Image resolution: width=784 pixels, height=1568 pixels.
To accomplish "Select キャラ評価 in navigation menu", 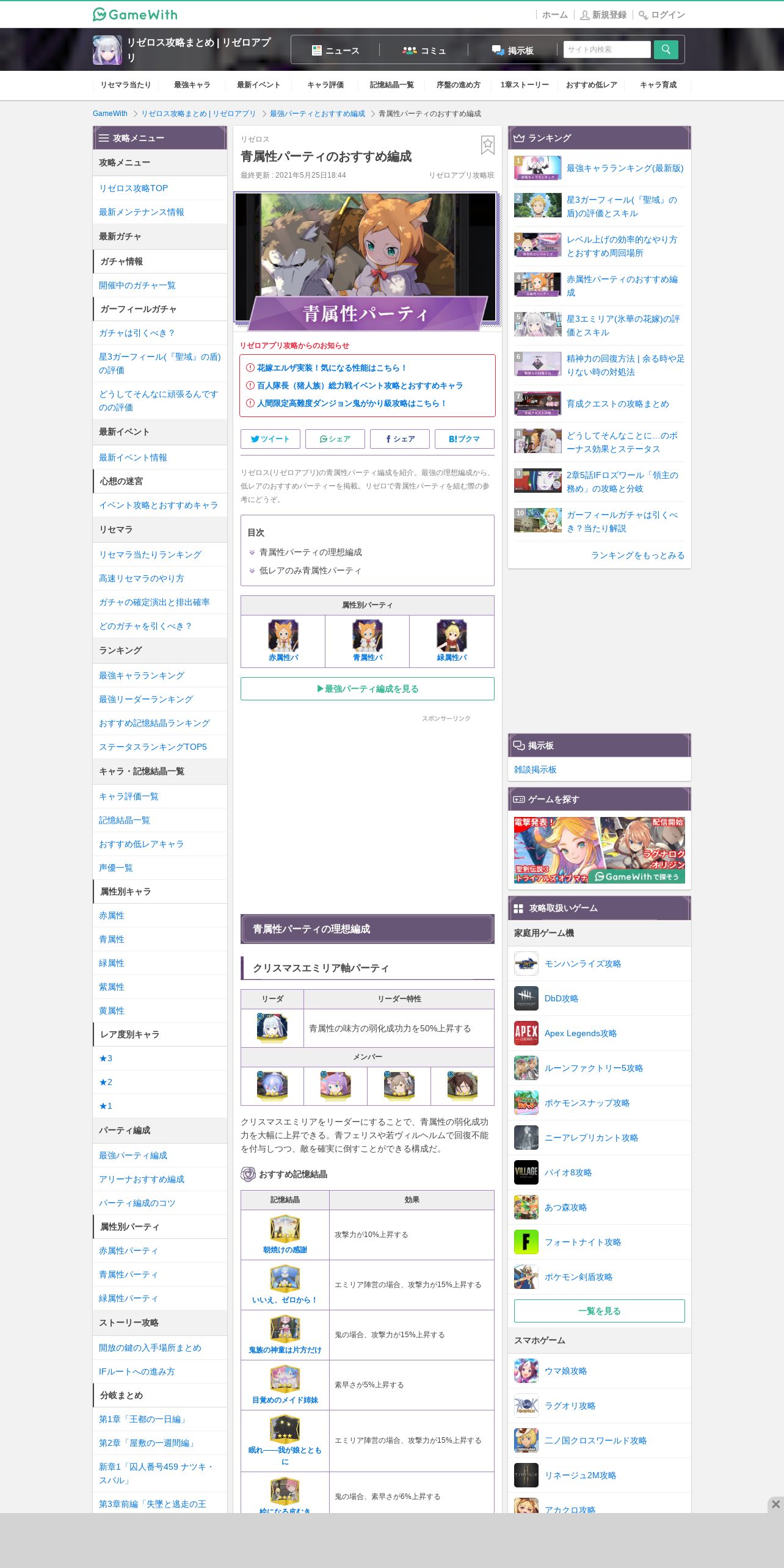I will [325, 85].
